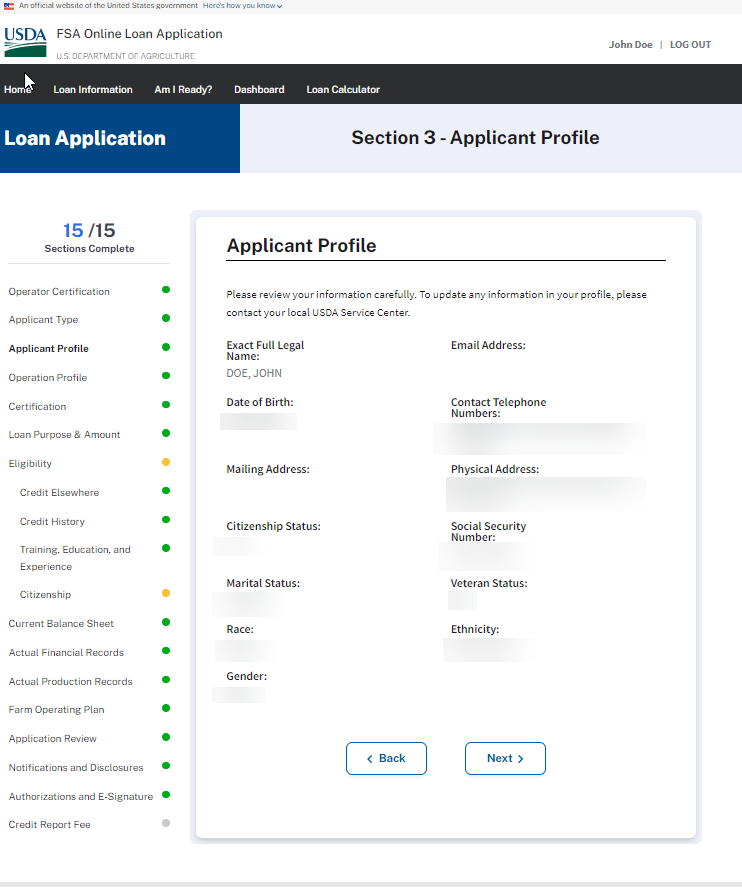The image size is (742, 887).
Task: Navigate to Loan Purpose & Amount section
Action: click(64, 434)
